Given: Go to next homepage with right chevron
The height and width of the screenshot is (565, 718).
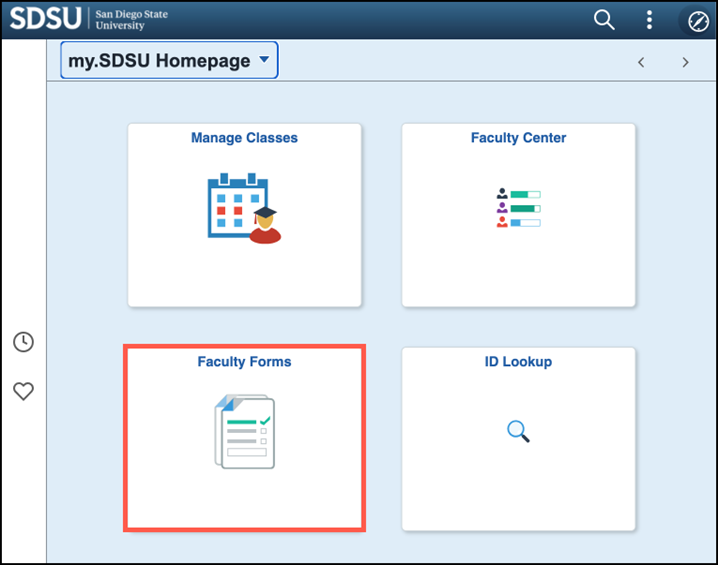Looking at the screenshot, I should [x=685, y=62].
